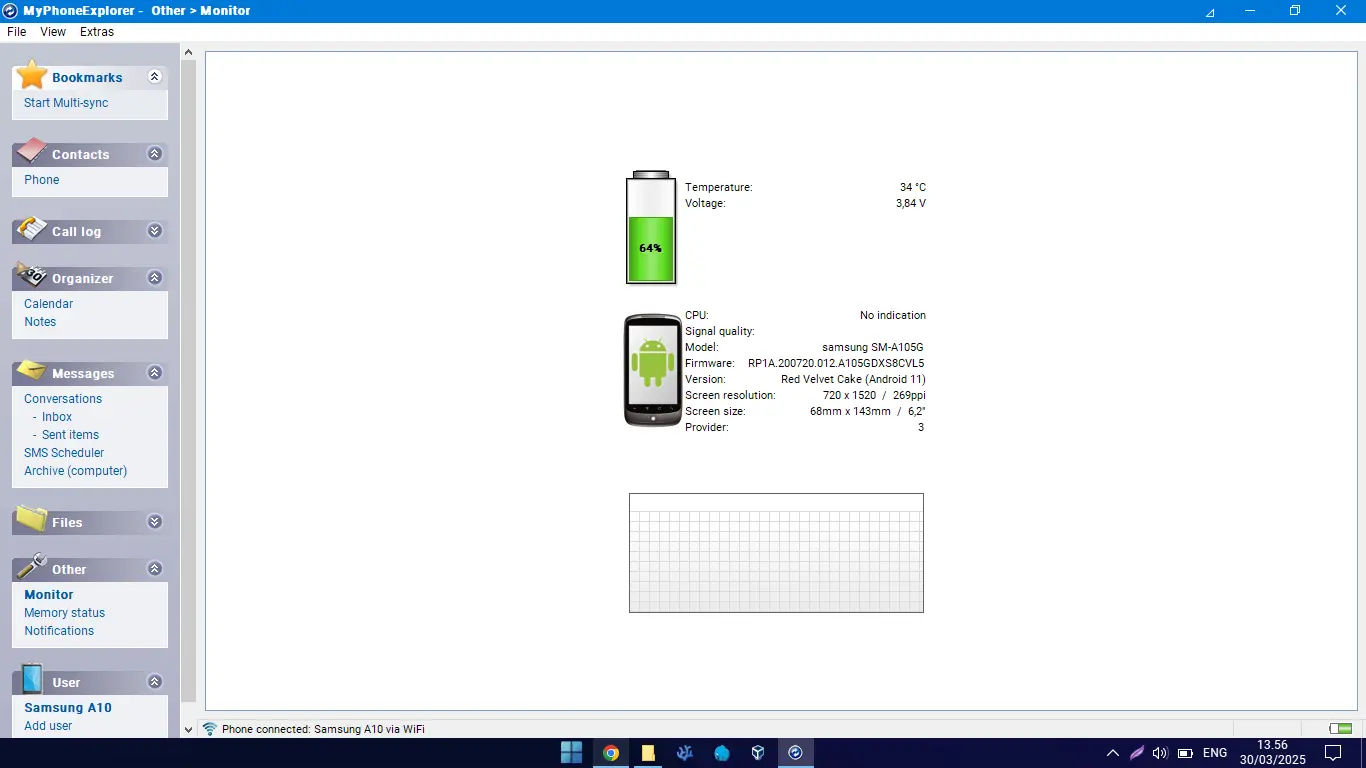Viewport: 1366px width, 768px height.
Task: Open the SMS Scheduler
Action: click(64, 453)
